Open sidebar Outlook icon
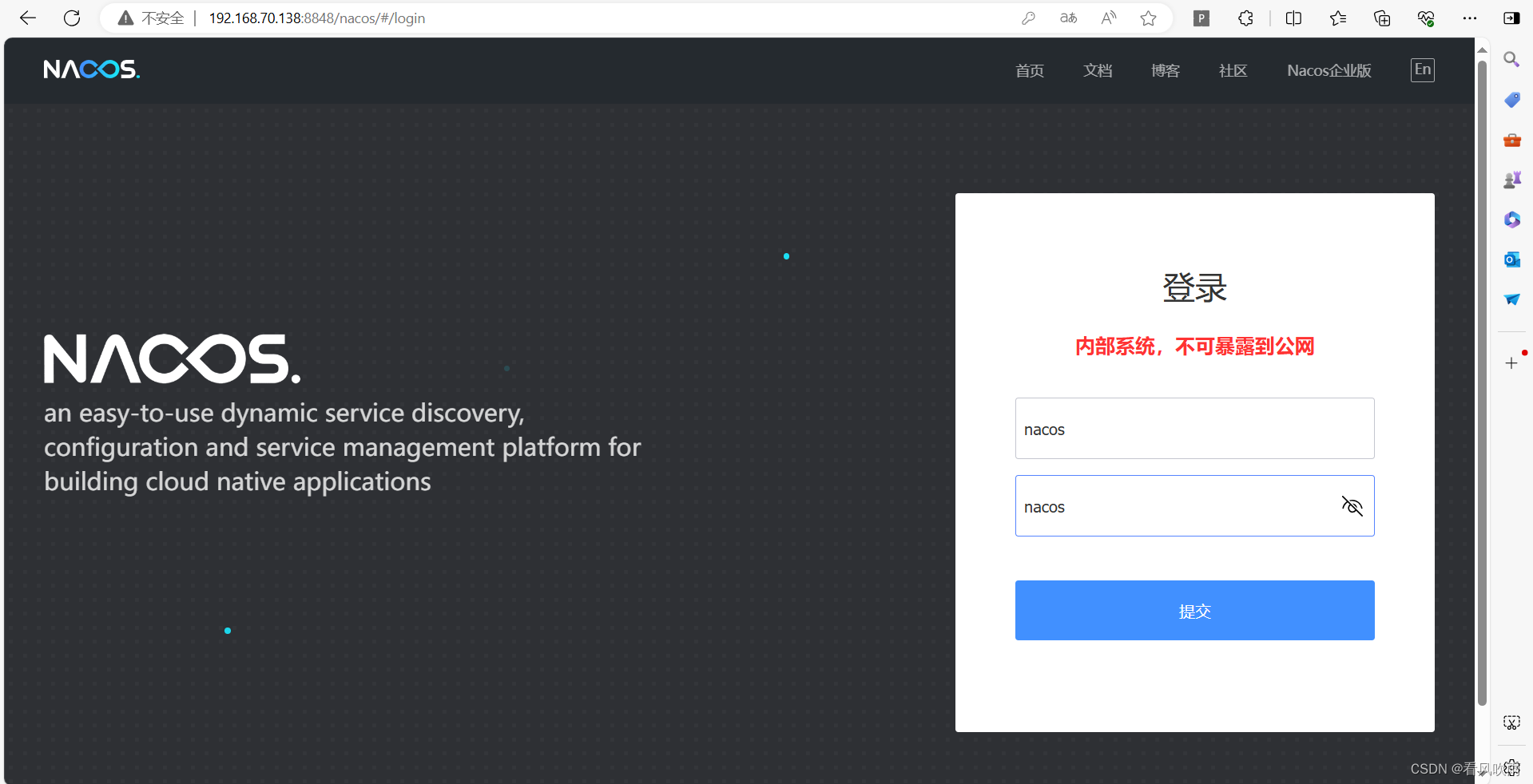Screen dimensions: 1533x784 point(1511,259)
